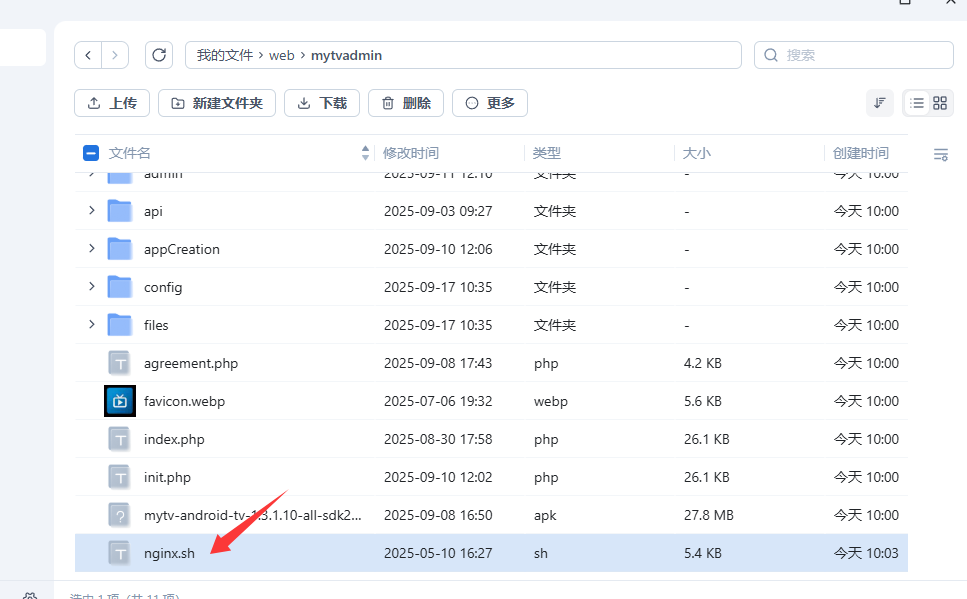Screen dimensions: 967x599
Task: Click the back navigation arrow
Action: click(x=88, y=55)
